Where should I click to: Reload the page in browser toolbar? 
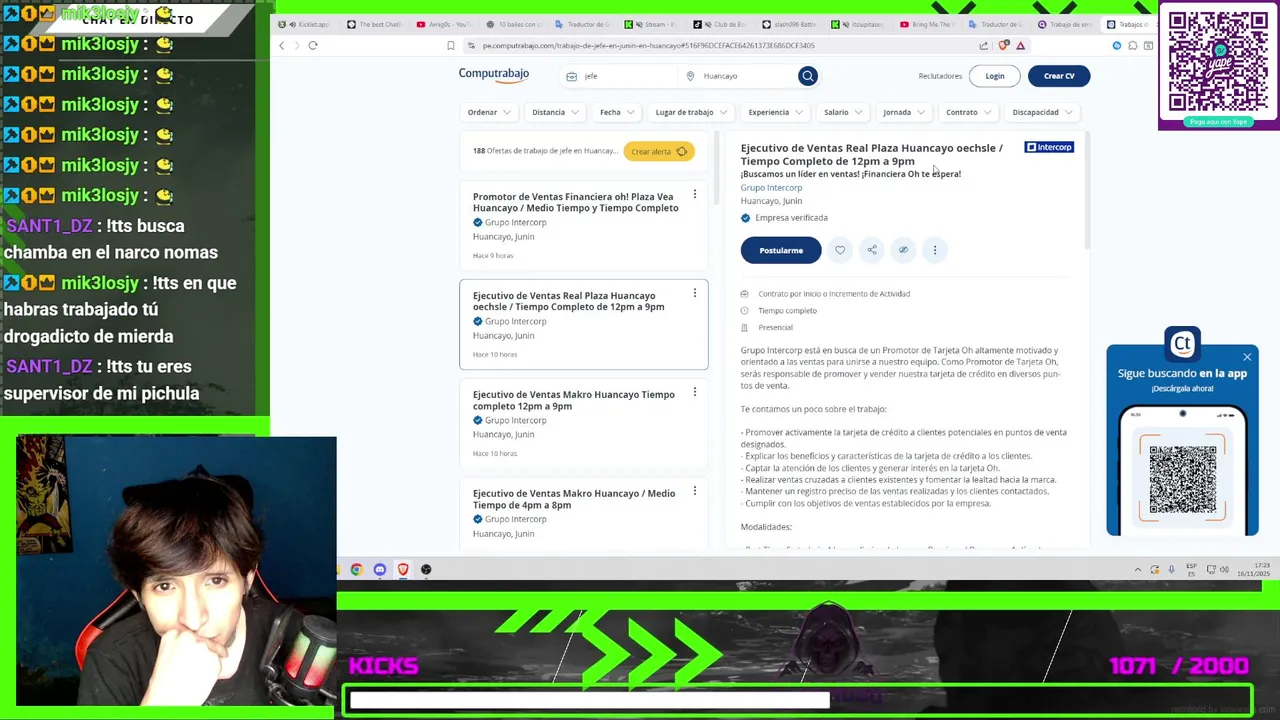(x=313, y=45)
